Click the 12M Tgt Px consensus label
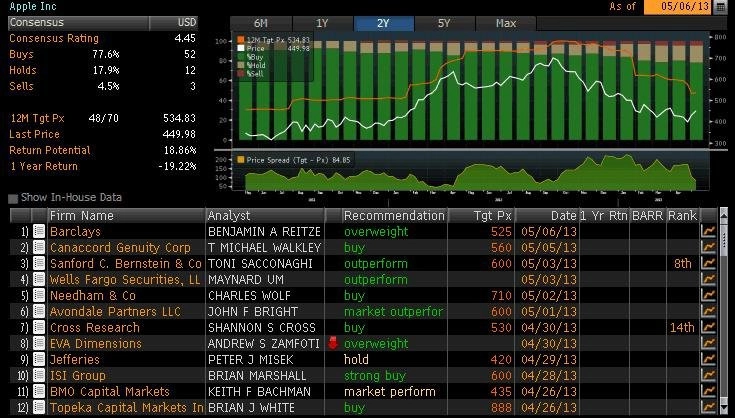This screenshot has width=735, height=418. [37, 118]
